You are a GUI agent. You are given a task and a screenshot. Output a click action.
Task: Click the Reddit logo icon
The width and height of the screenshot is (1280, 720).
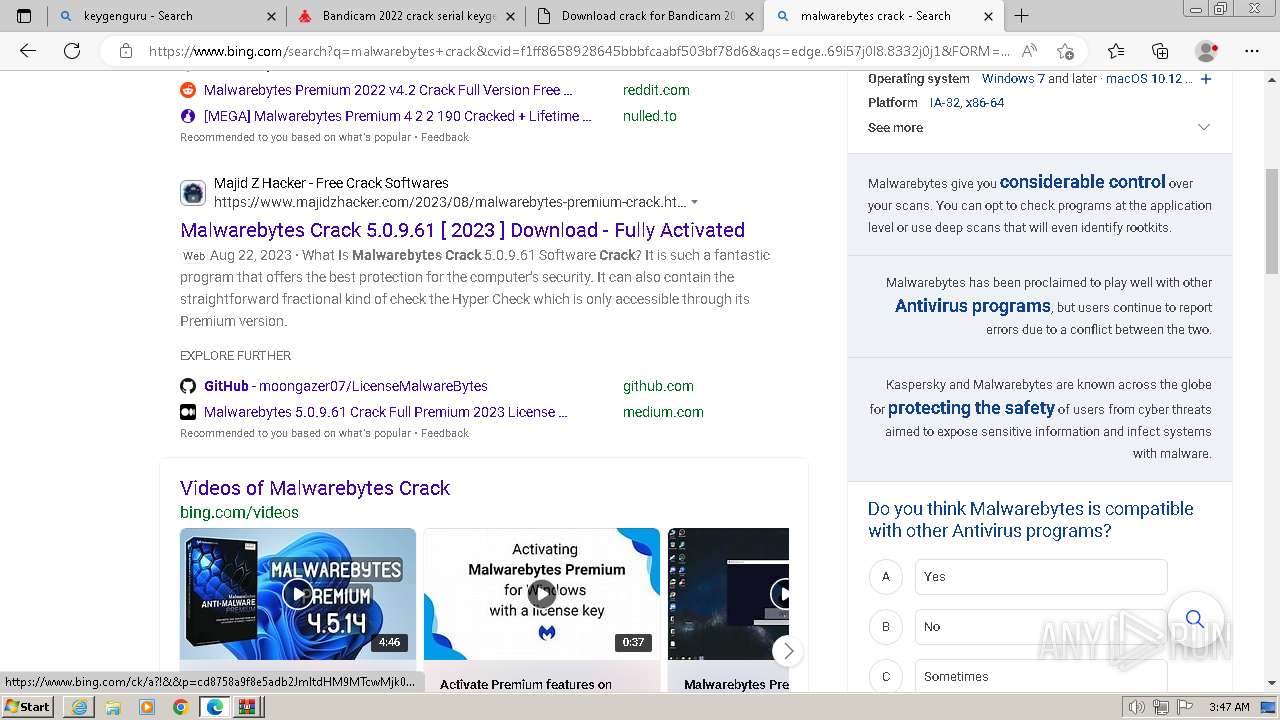pos(188,90)
